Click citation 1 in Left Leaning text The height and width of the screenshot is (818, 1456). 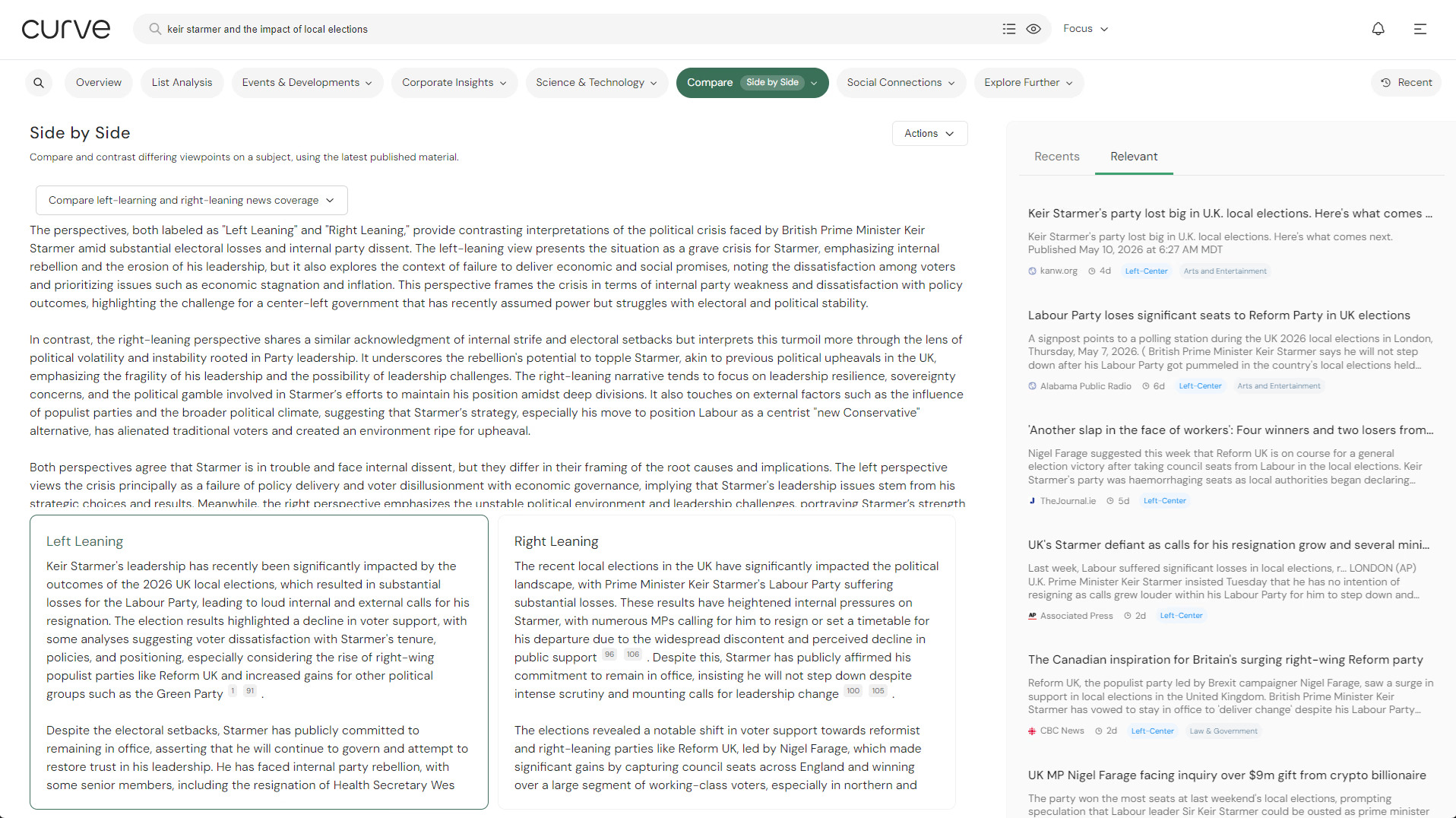[x=233, y=691]
